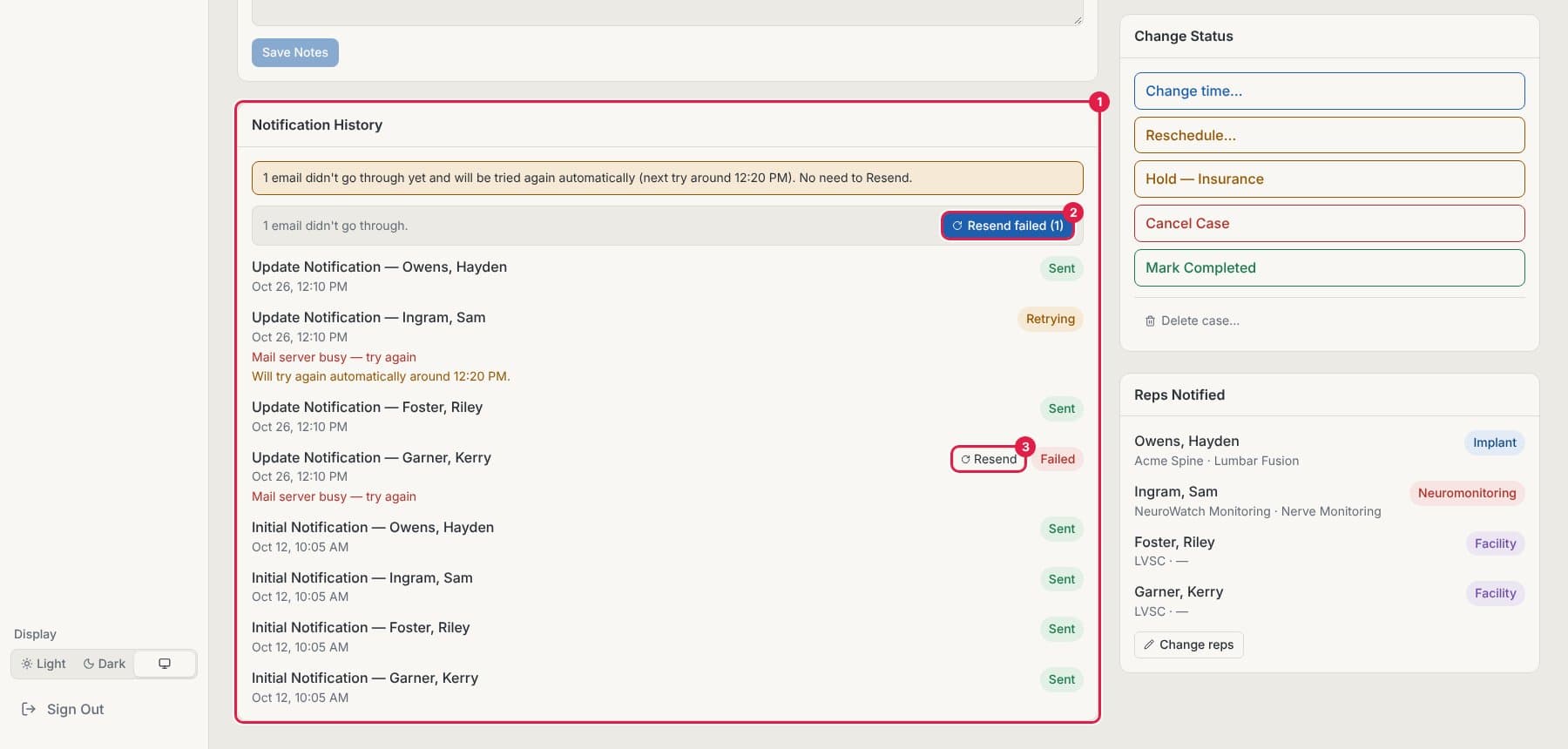Switch display to Dark theme
1568x749 pixels.
tap(105, 664)
